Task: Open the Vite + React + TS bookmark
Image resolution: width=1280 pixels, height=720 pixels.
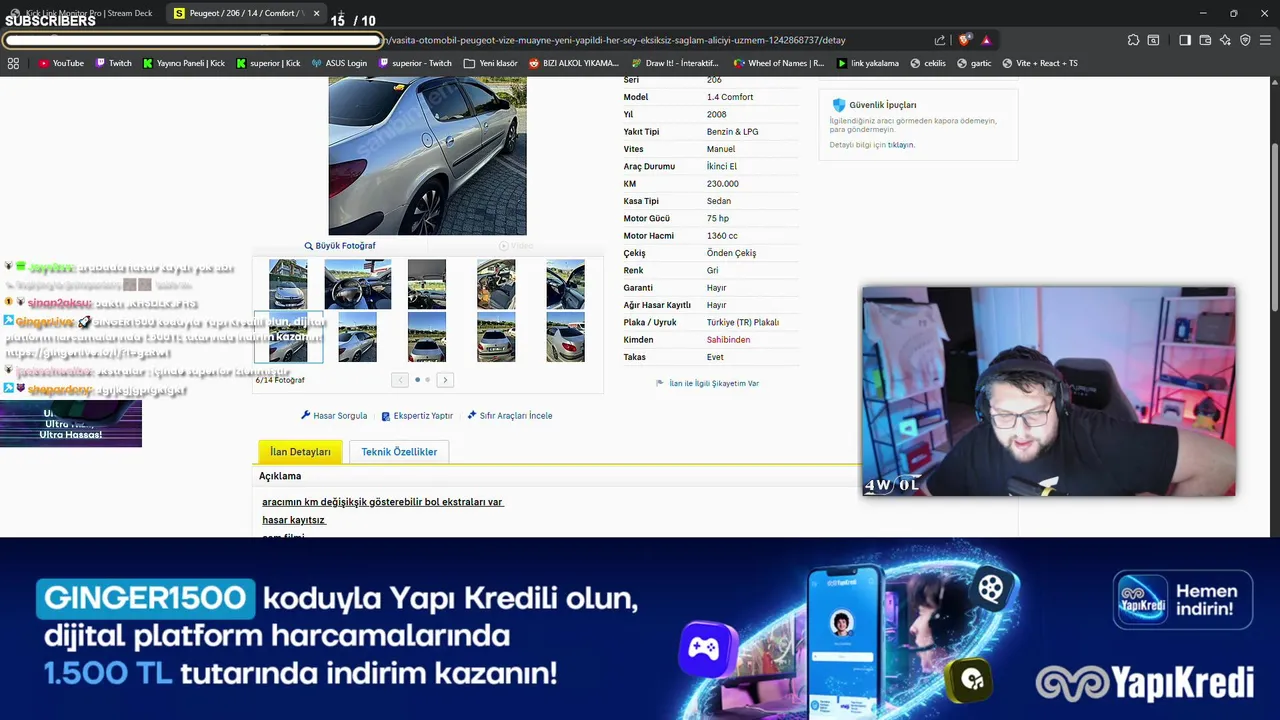Action: [x=1040, y=63]
